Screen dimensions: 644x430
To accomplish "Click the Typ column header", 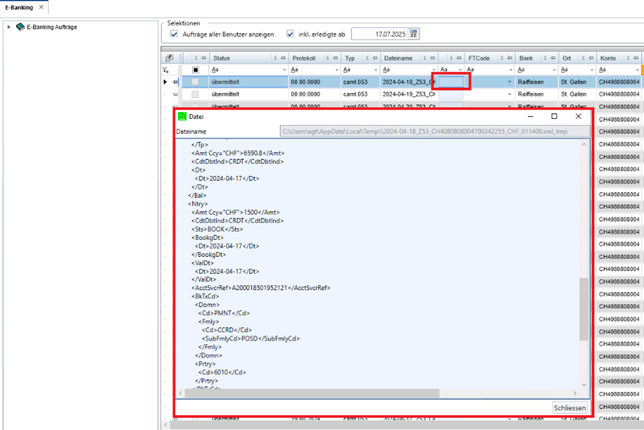I will [x=350, y=58].
